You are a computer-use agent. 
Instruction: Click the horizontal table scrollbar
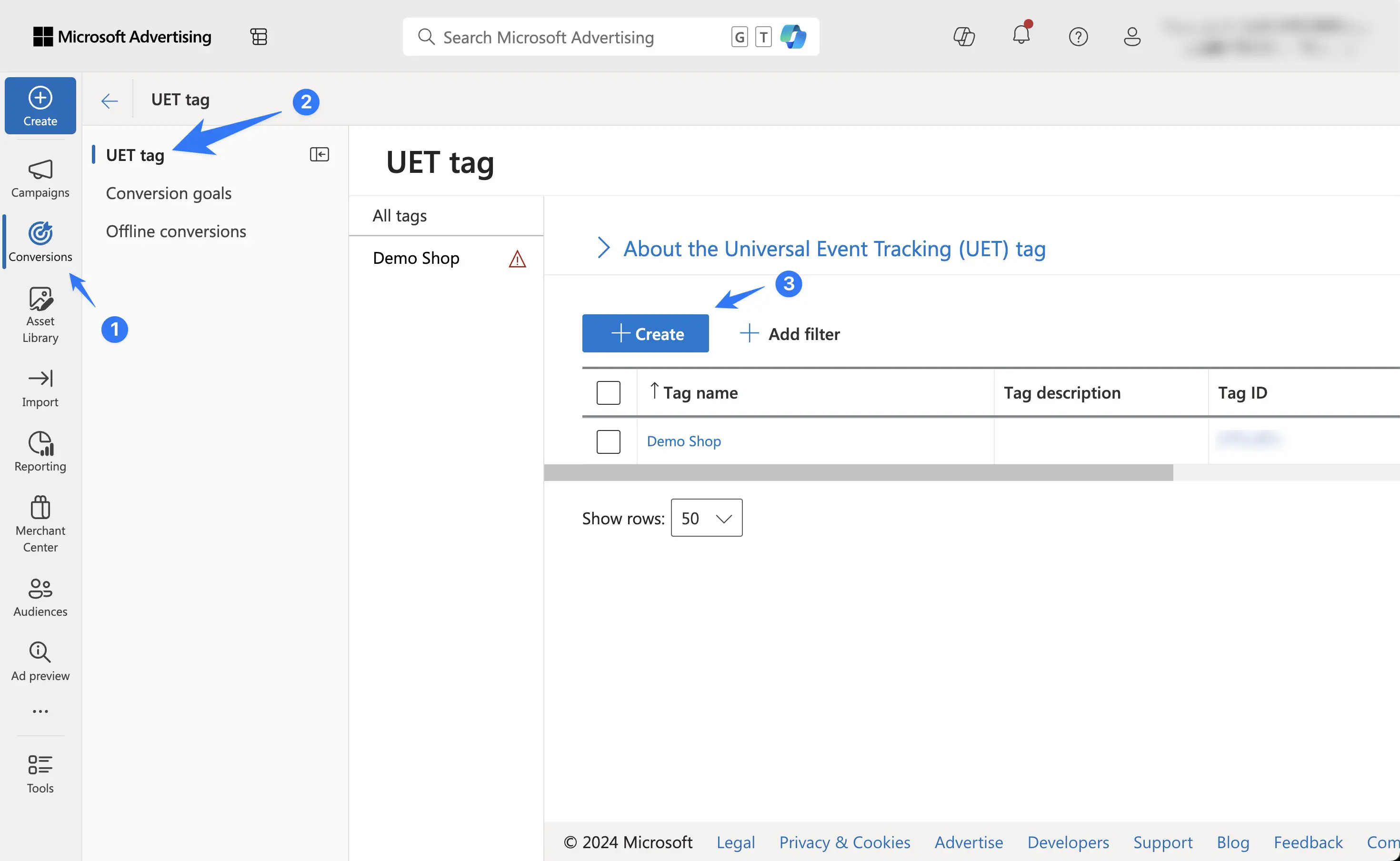[x=858, y=472]
